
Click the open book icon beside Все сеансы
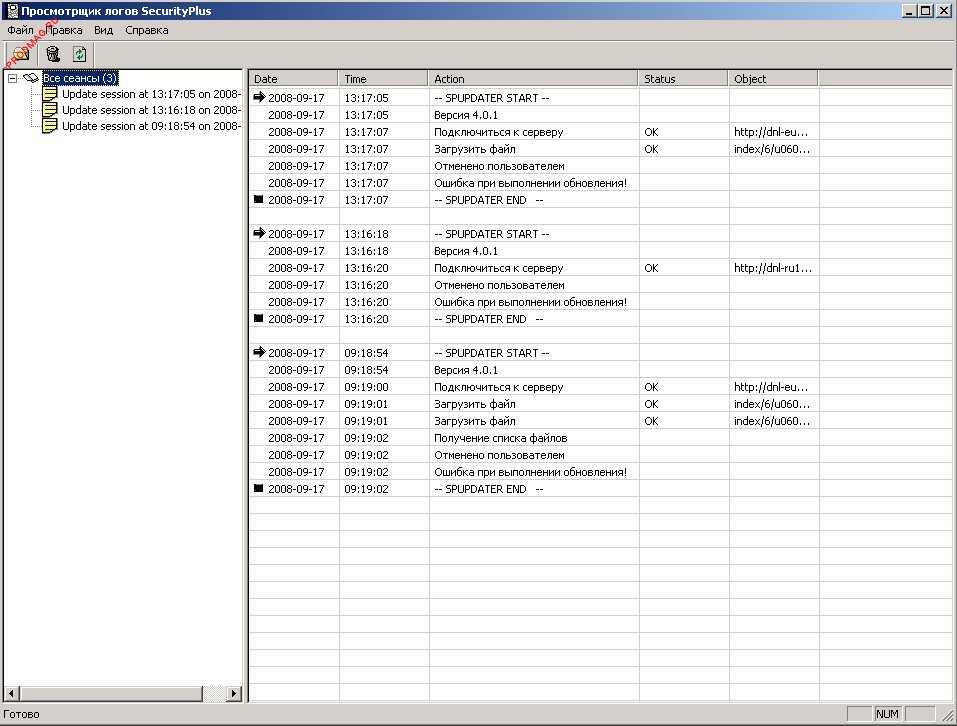coord(31,78)
